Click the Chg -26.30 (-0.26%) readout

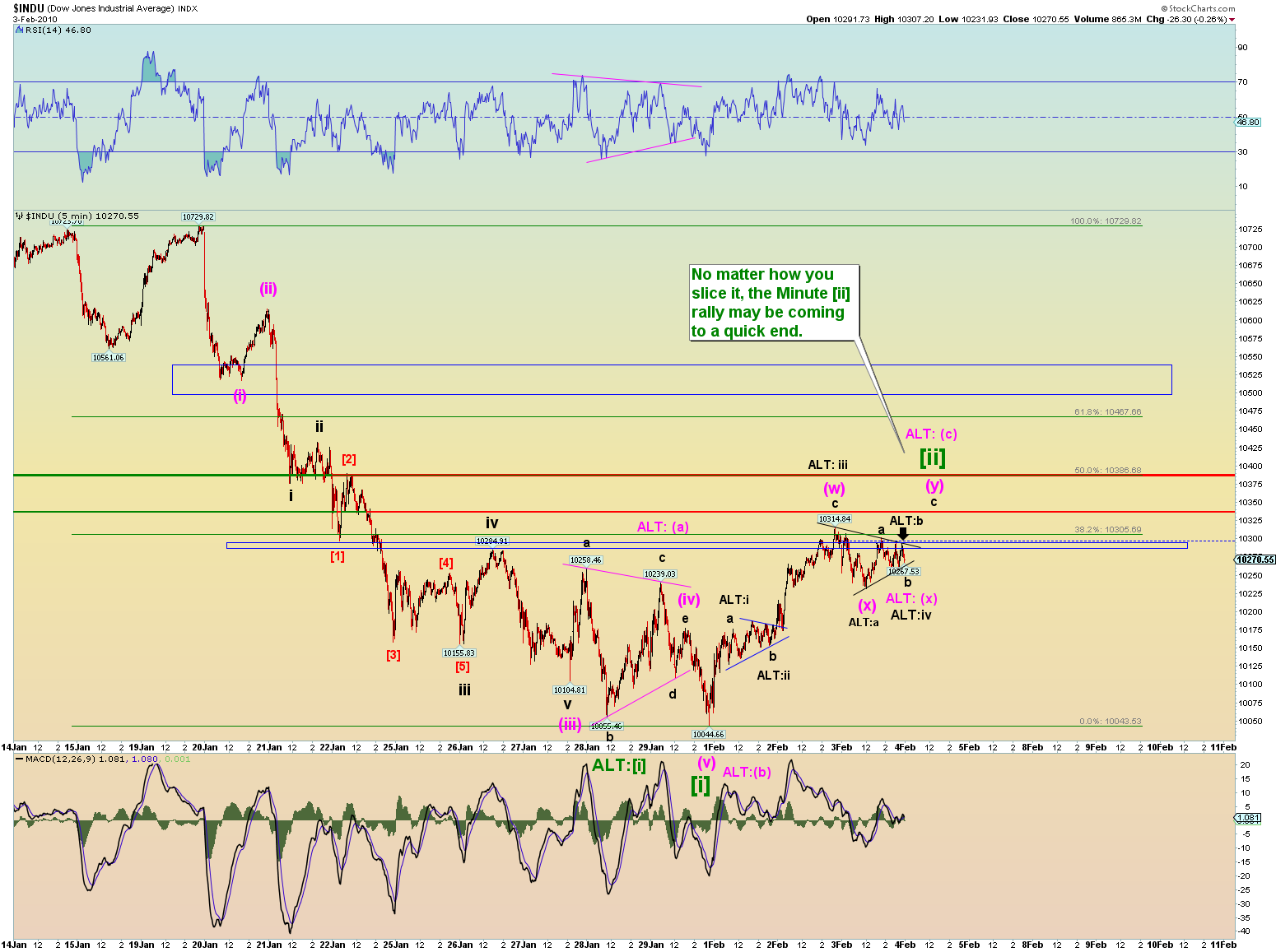point(1185,19)
